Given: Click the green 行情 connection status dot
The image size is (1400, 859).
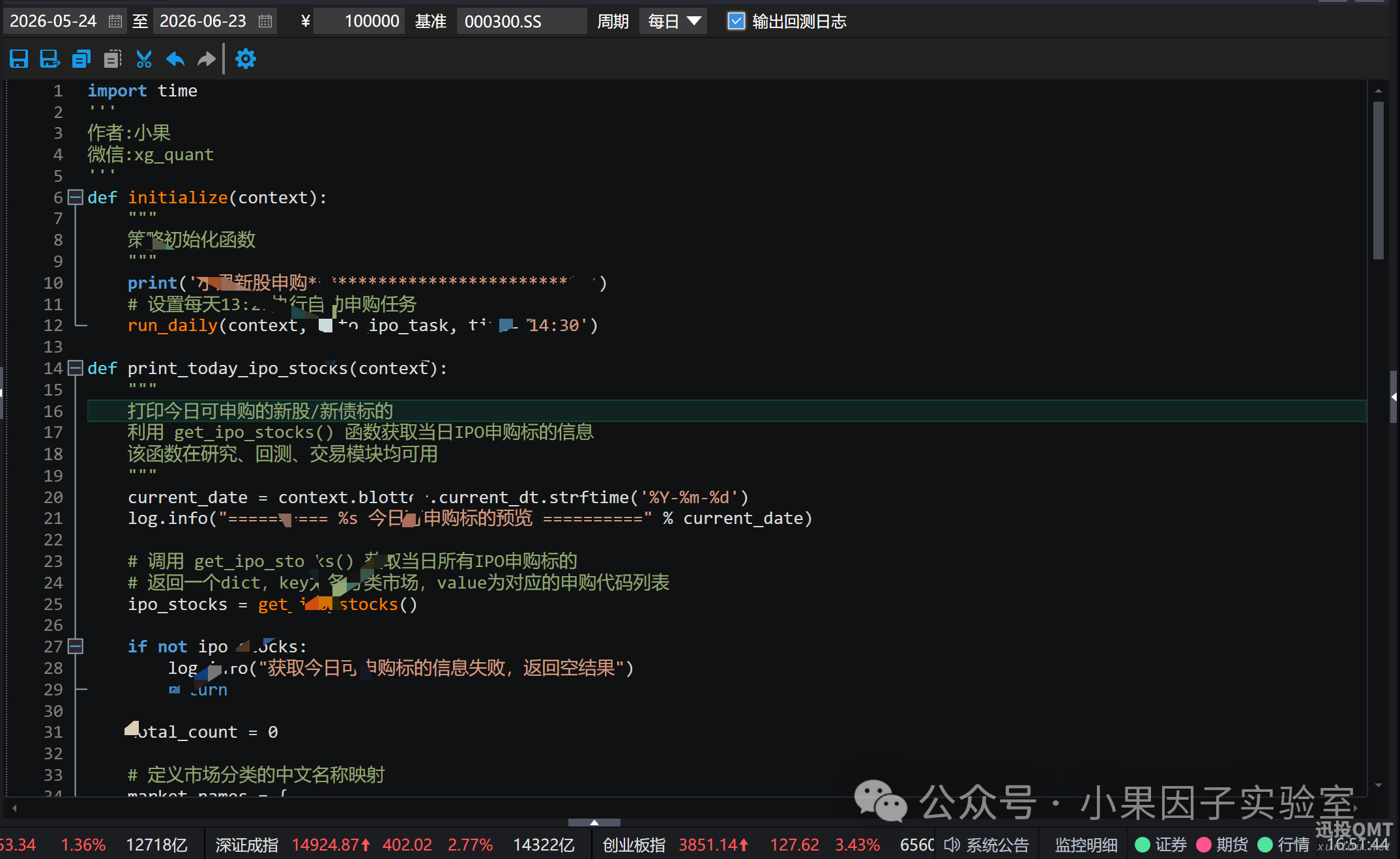Looking at the screenshot, I should pyautogui.click(x=1265, y=845).
